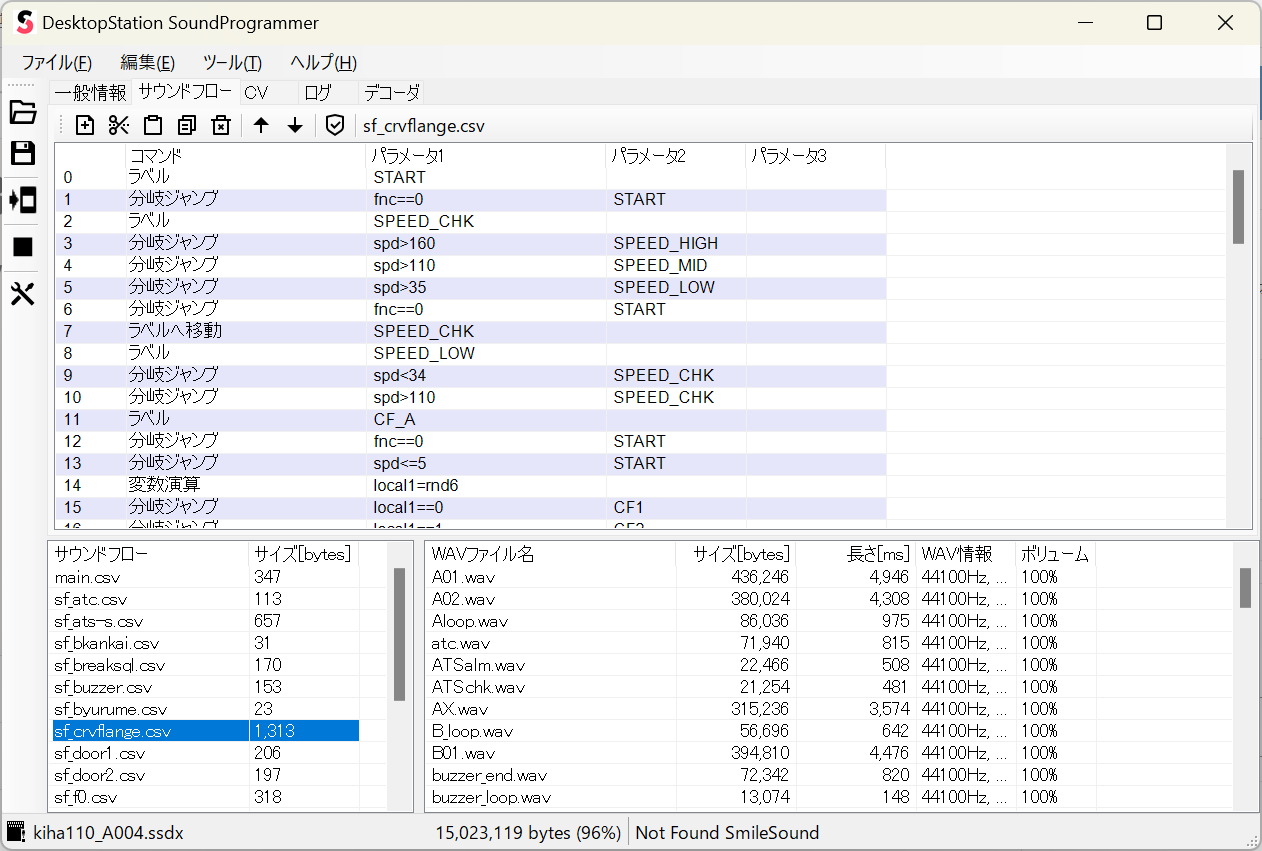Click the command list vertical scrollbar
The height and width of the screenshot is (851, 1262).
(1238, 207)
